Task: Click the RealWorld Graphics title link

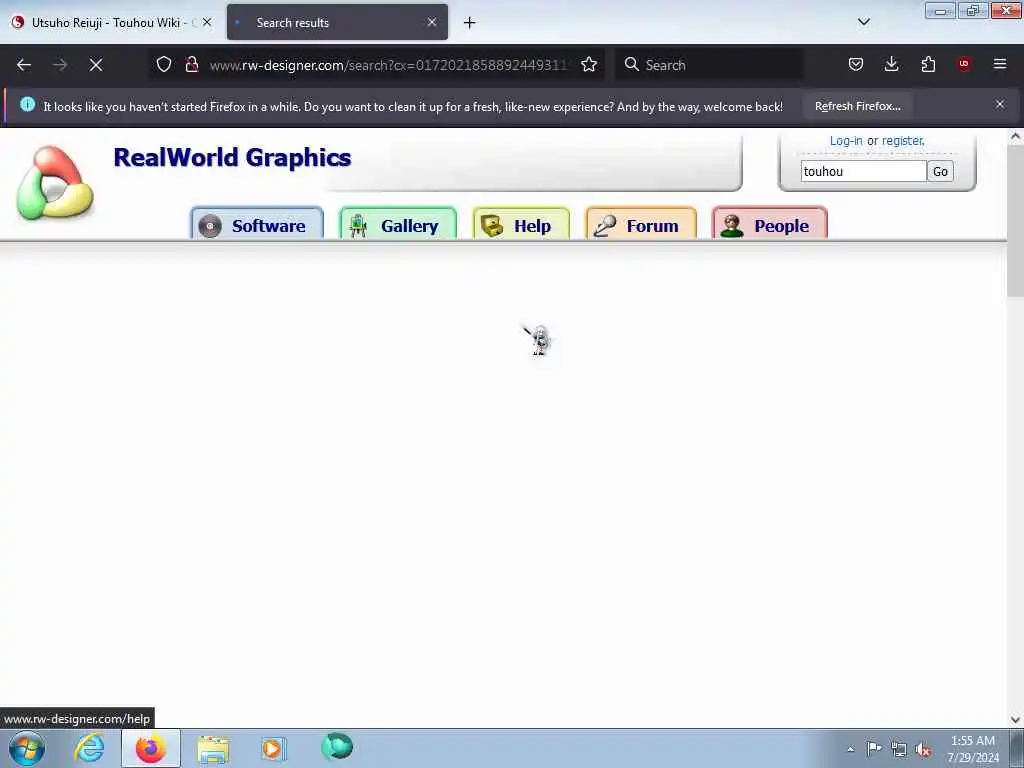Action: (x=232, y=157)
